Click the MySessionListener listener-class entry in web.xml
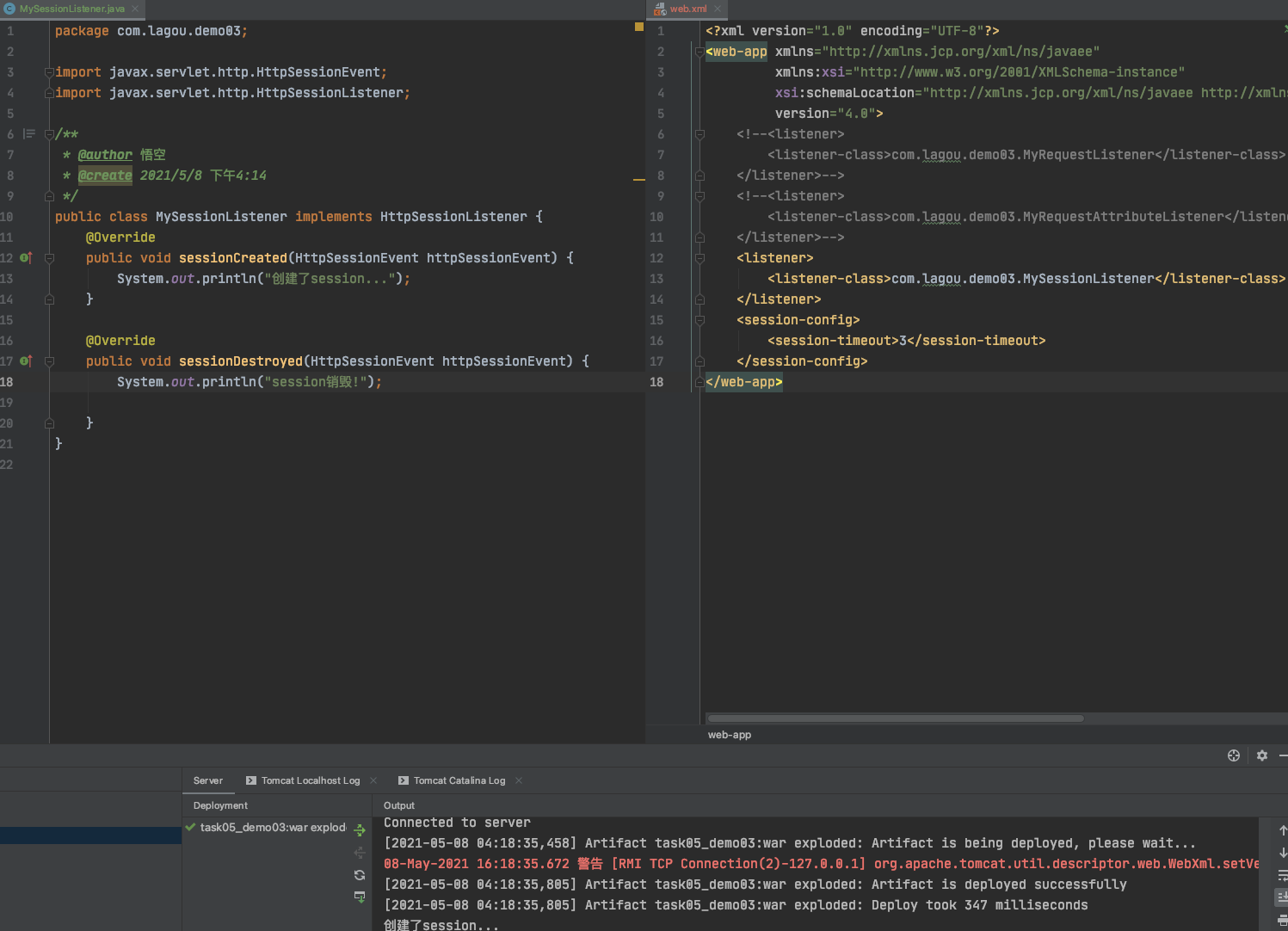The image size is (1288, 931). pyautogui.click(x=1026, y=279)
